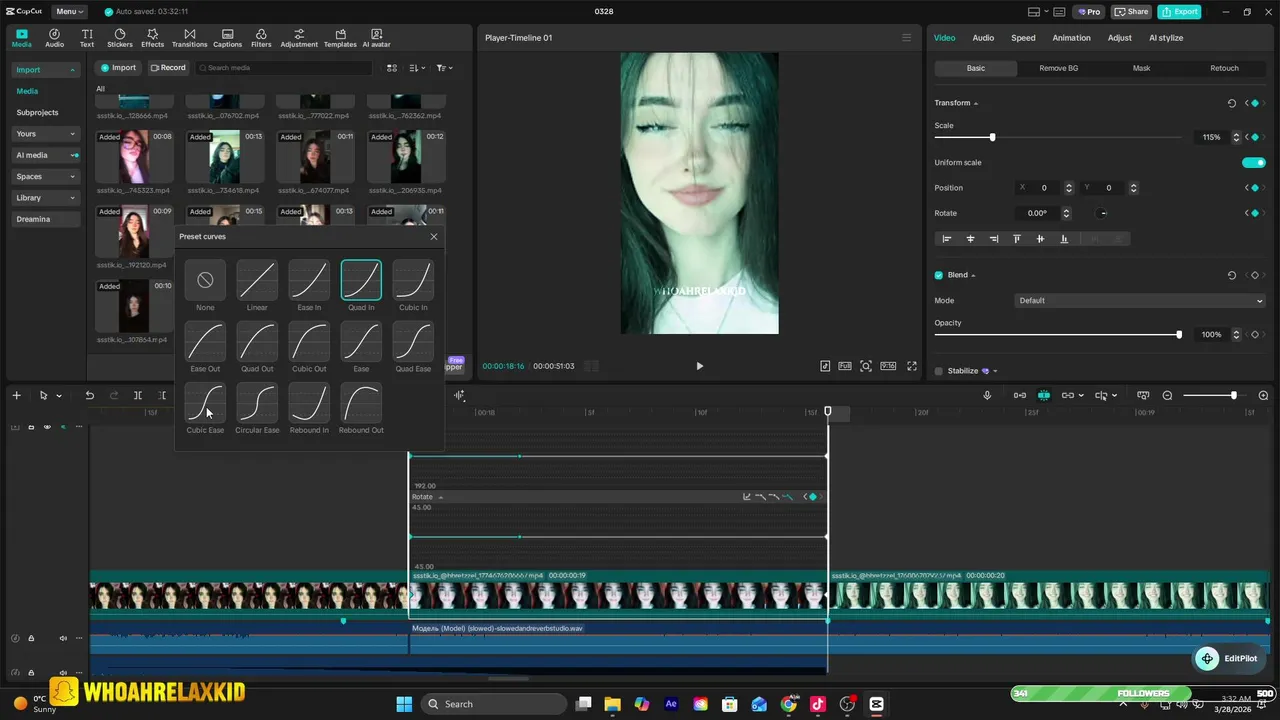Image resolution: width=1280 pixels, height=720 pixels.
Task: Click the undo arrow in timeline toolbar
Action: point(89,396)
